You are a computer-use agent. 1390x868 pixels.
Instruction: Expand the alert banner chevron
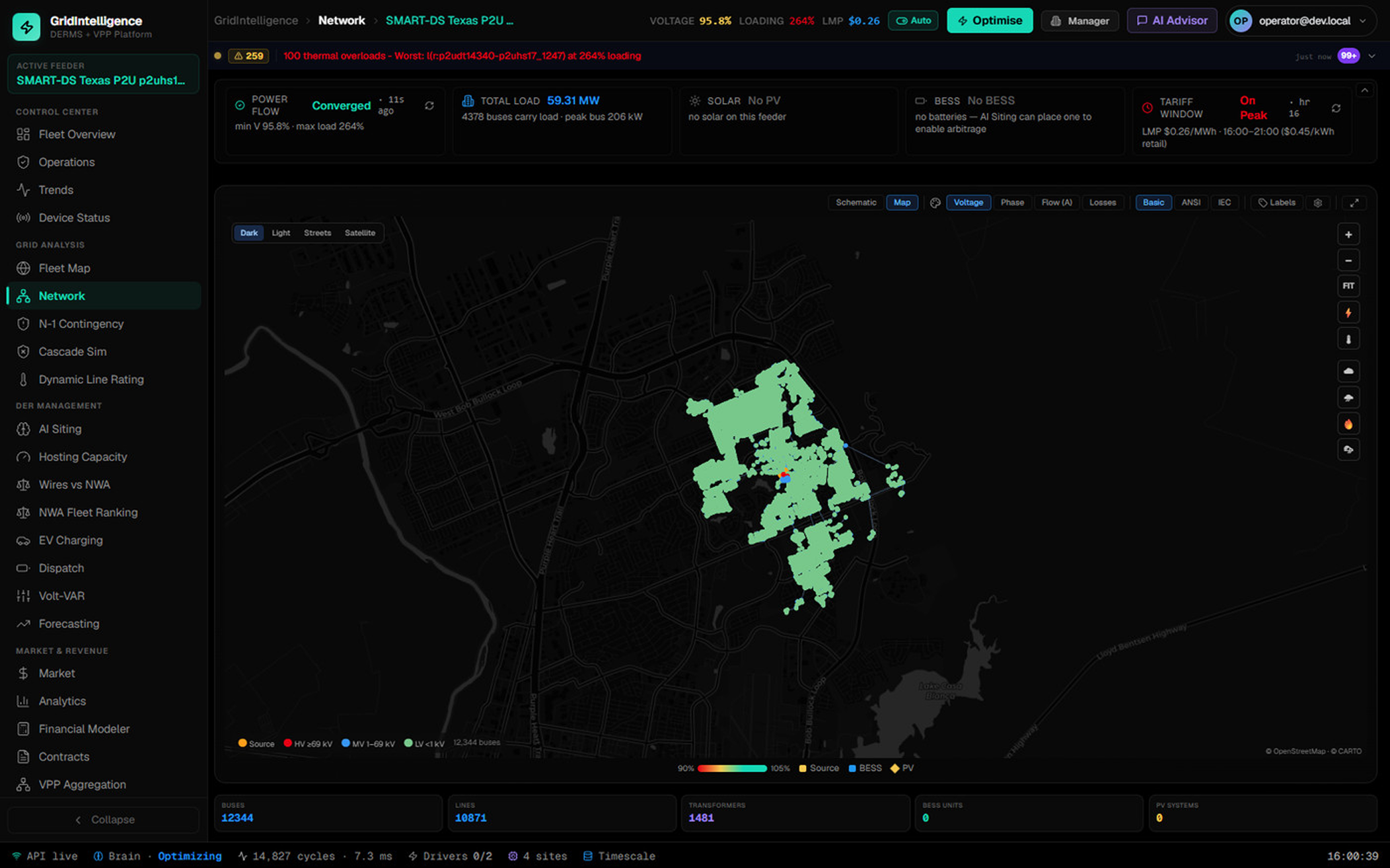(x=1372, y=56)
